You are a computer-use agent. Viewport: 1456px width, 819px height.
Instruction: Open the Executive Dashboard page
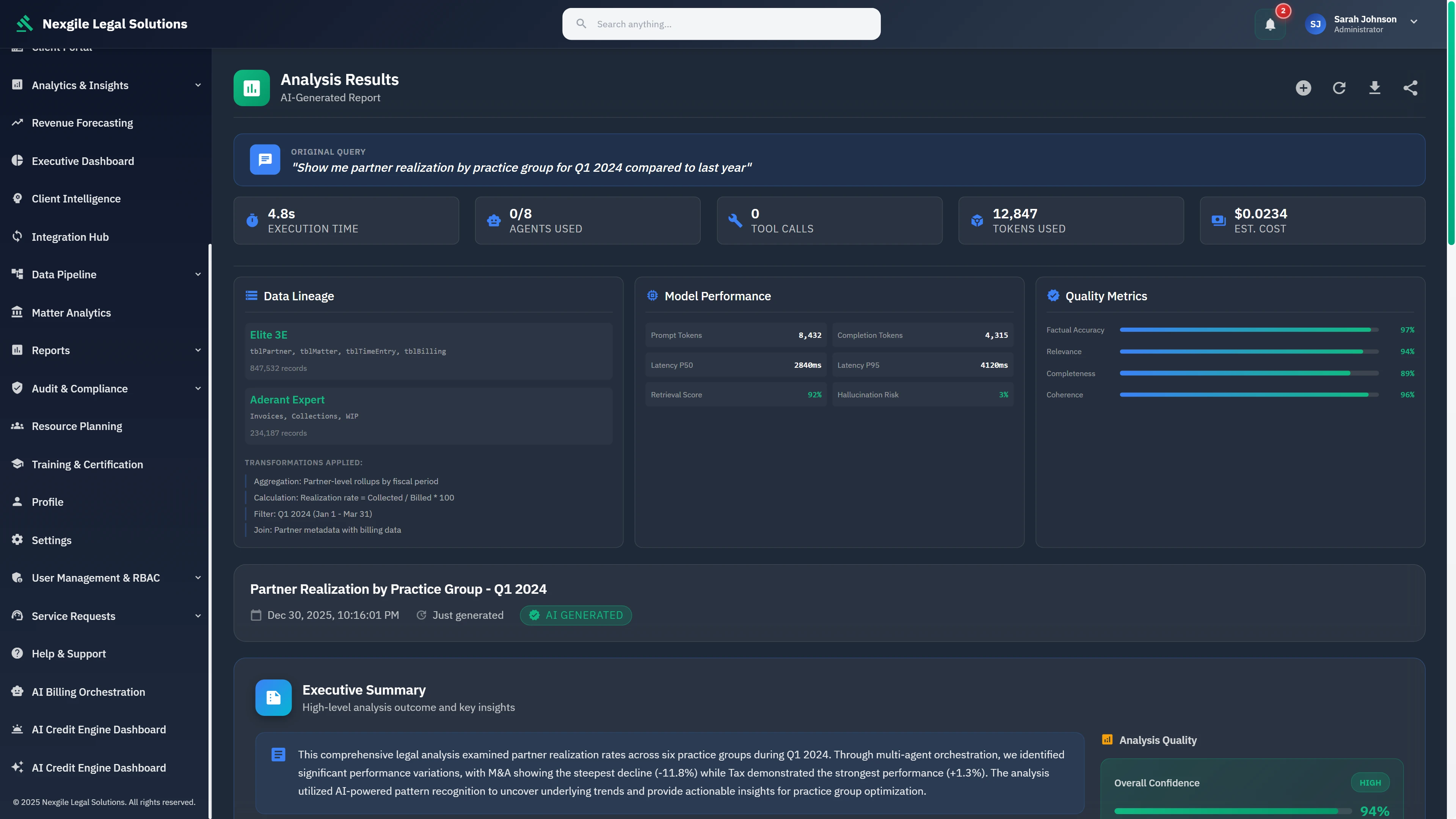coord(83,160)
